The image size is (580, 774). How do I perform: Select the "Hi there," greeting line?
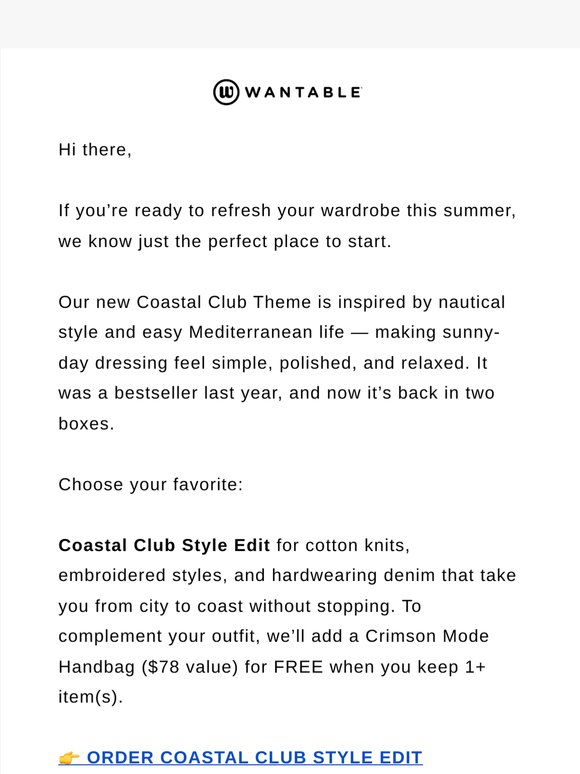click(95, 150)
